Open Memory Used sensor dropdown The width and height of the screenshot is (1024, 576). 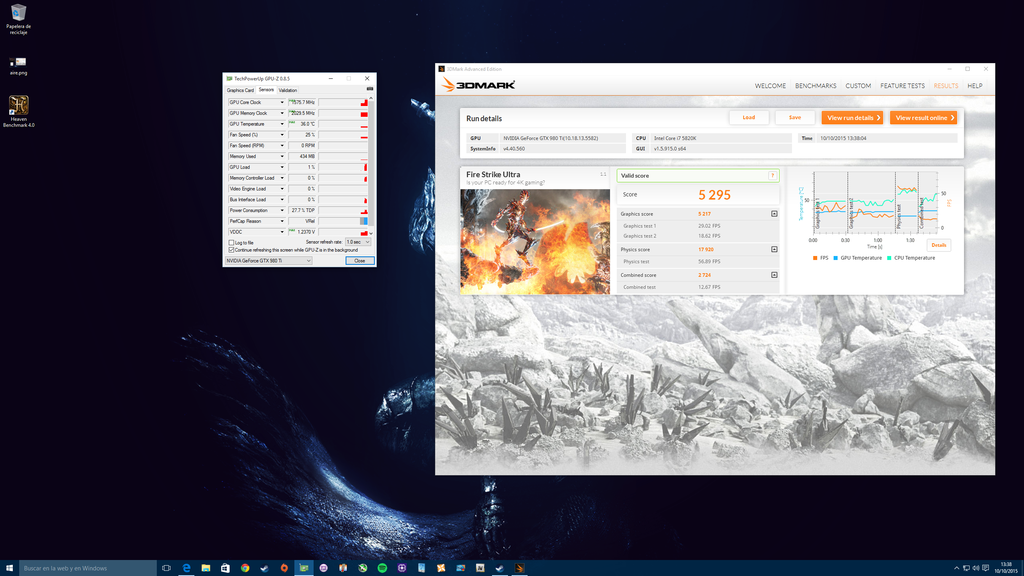282,156
